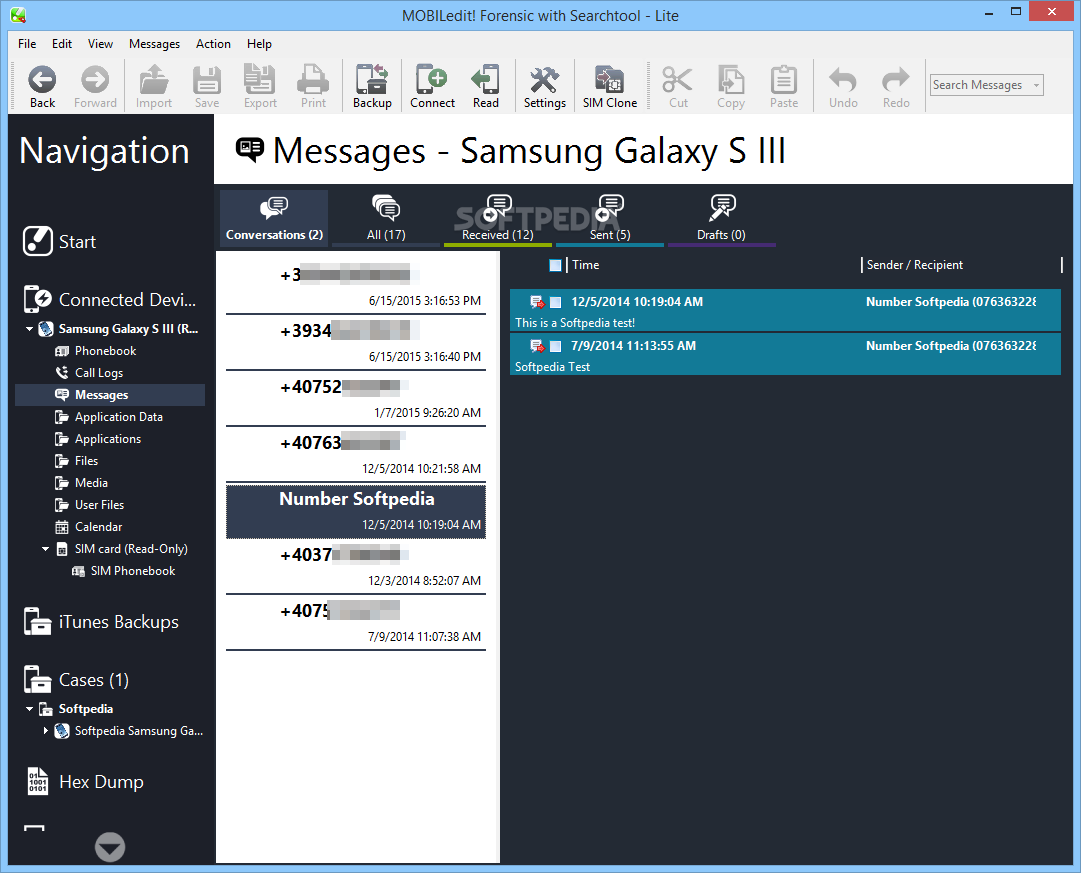The height and width of the screenshot is (873, 1081).
Task: Open the iTunes Backups section
Action: (x=101, y=622)
